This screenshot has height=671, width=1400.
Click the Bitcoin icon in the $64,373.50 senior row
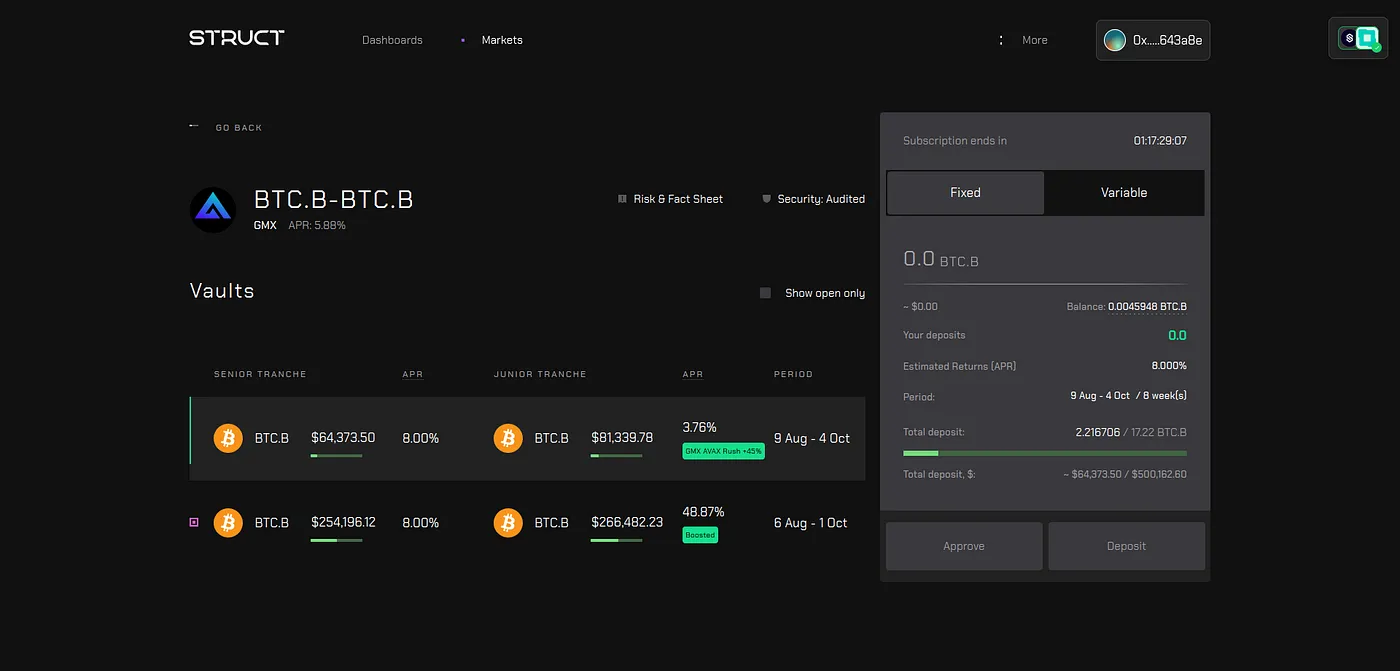(x=228, y=438)
